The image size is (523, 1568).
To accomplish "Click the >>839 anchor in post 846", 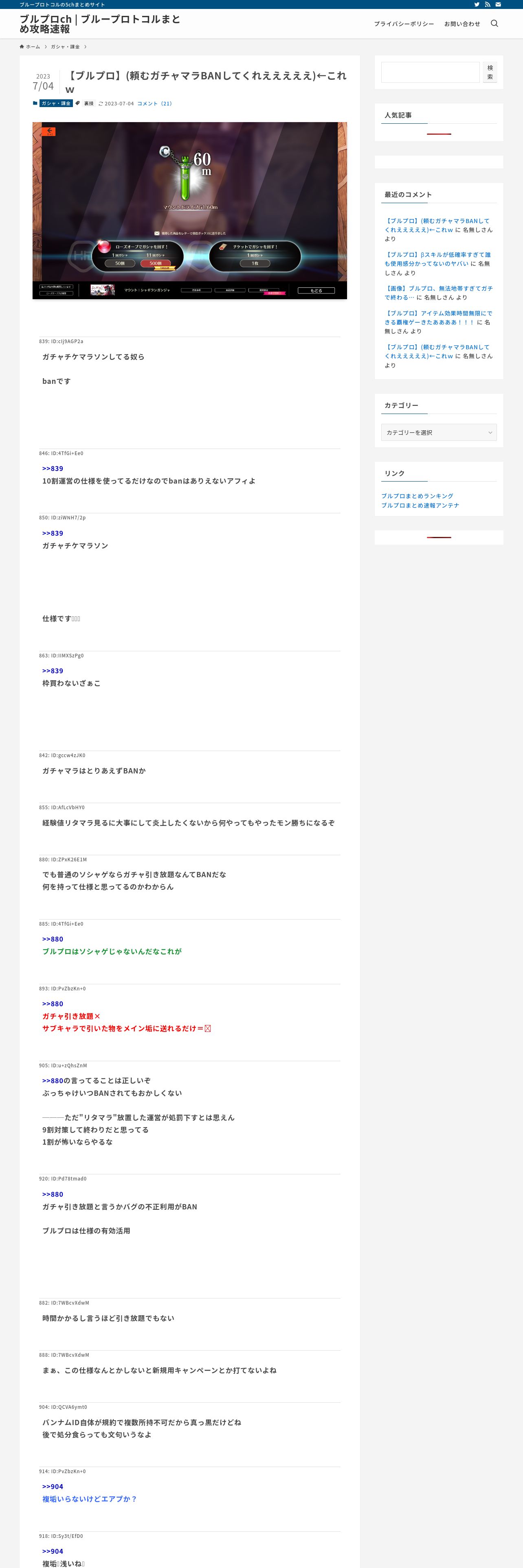I will click(x=53, y=469).
